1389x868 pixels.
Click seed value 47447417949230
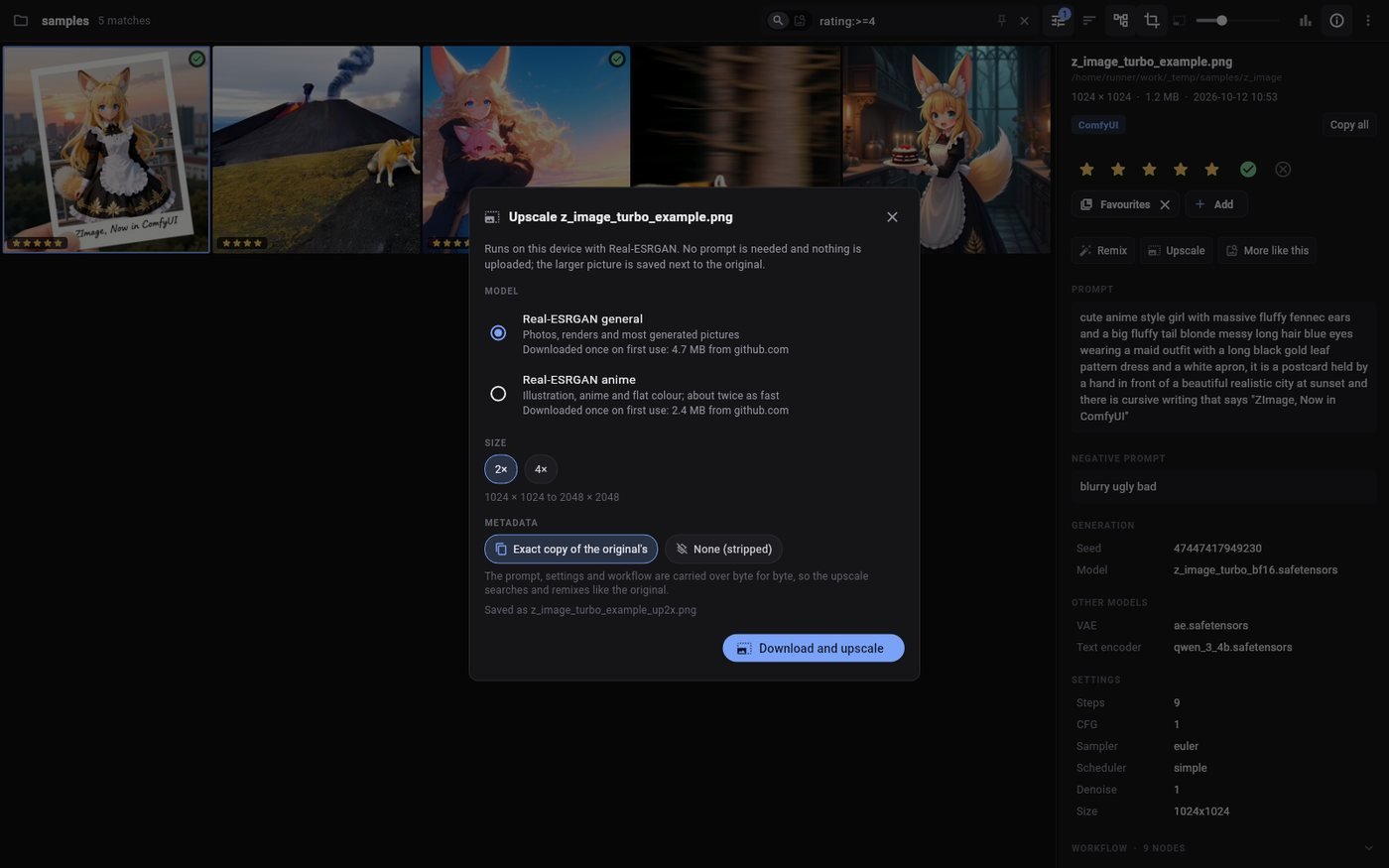(x=1217, y=548)
